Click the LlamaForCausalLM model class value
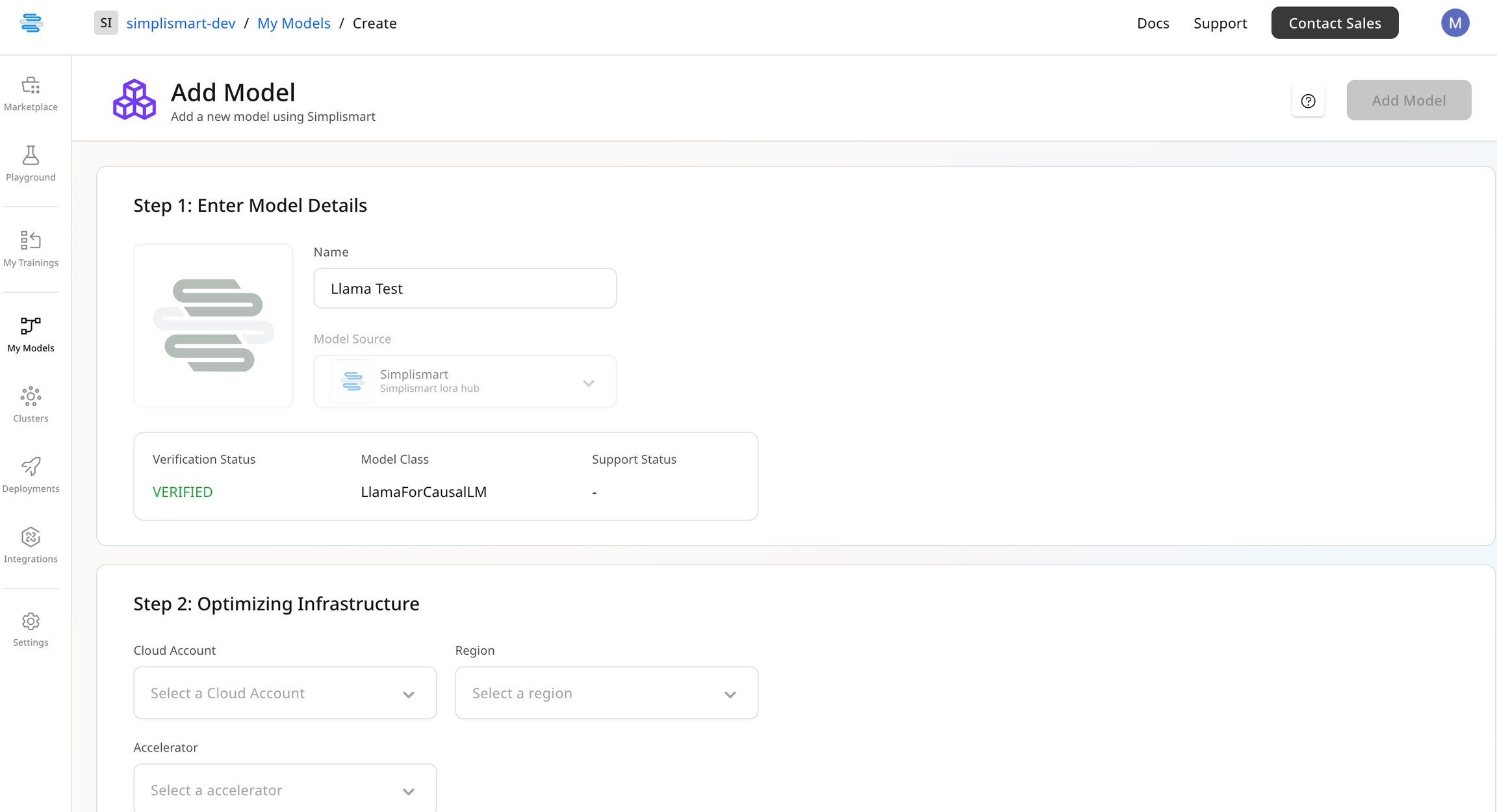 tap(424, 492)
